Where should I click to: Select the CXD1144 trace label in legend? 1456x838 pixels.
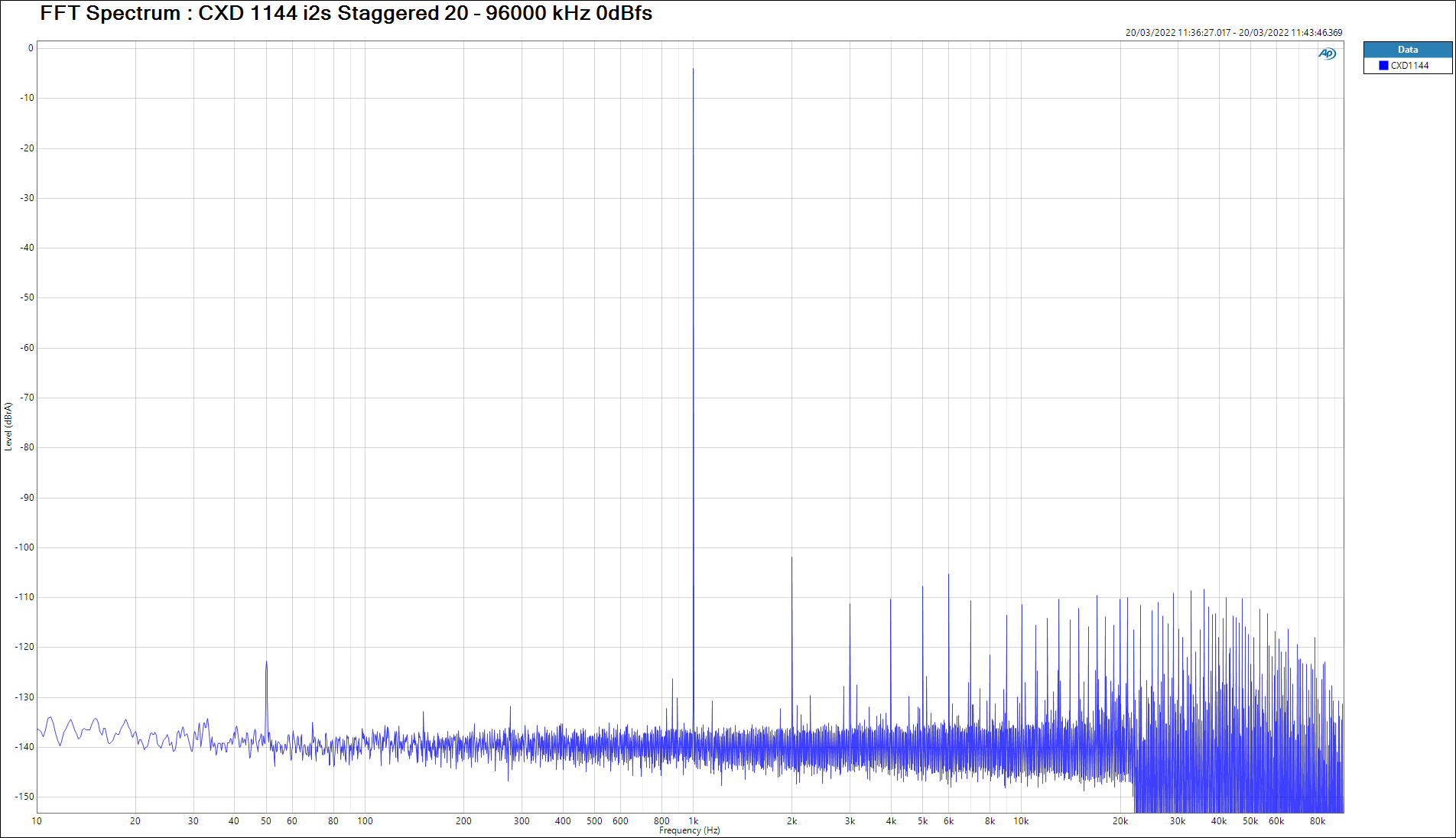pos(1409,66)
